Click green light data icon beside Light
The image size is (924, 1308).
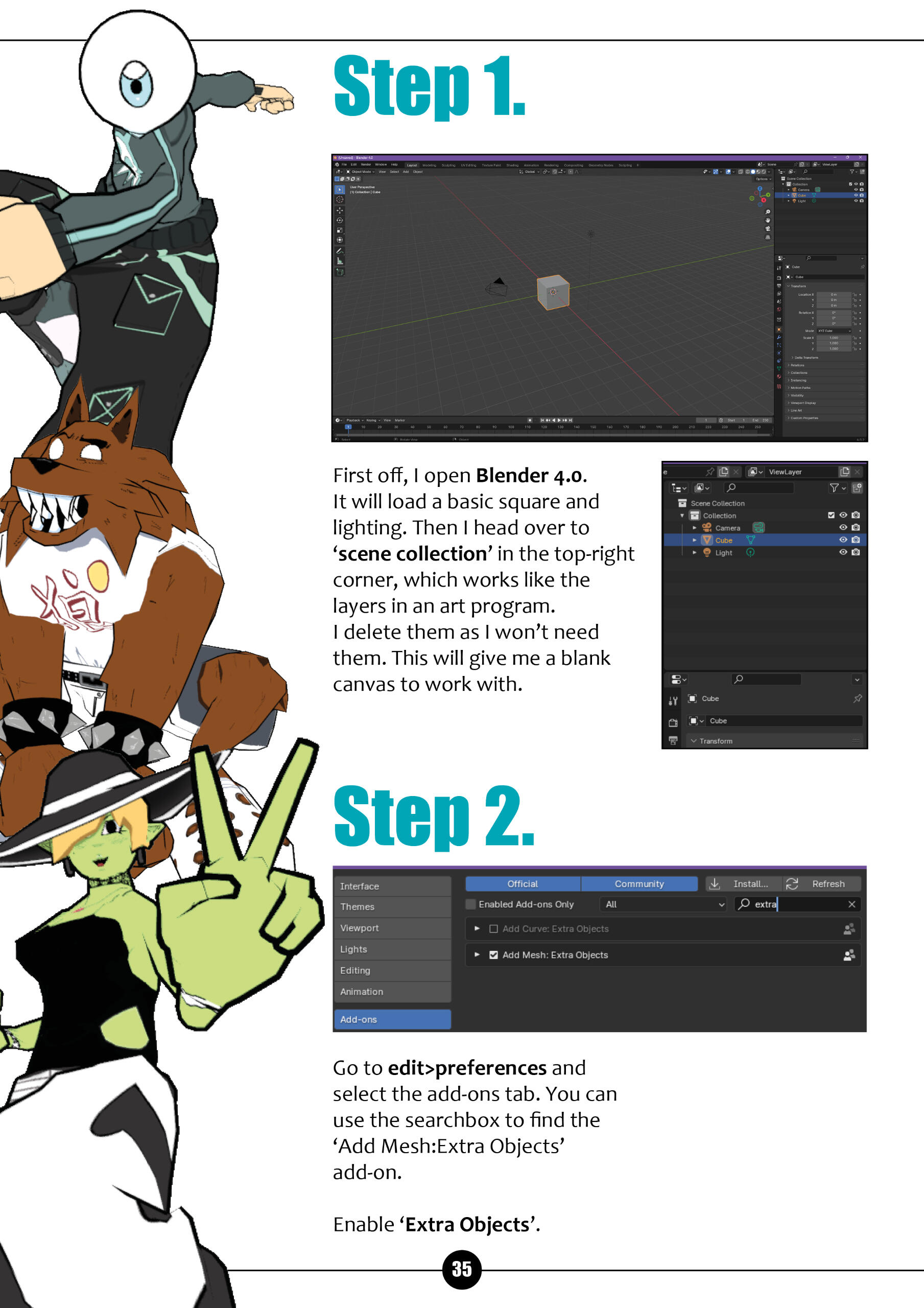coord(750,553)
